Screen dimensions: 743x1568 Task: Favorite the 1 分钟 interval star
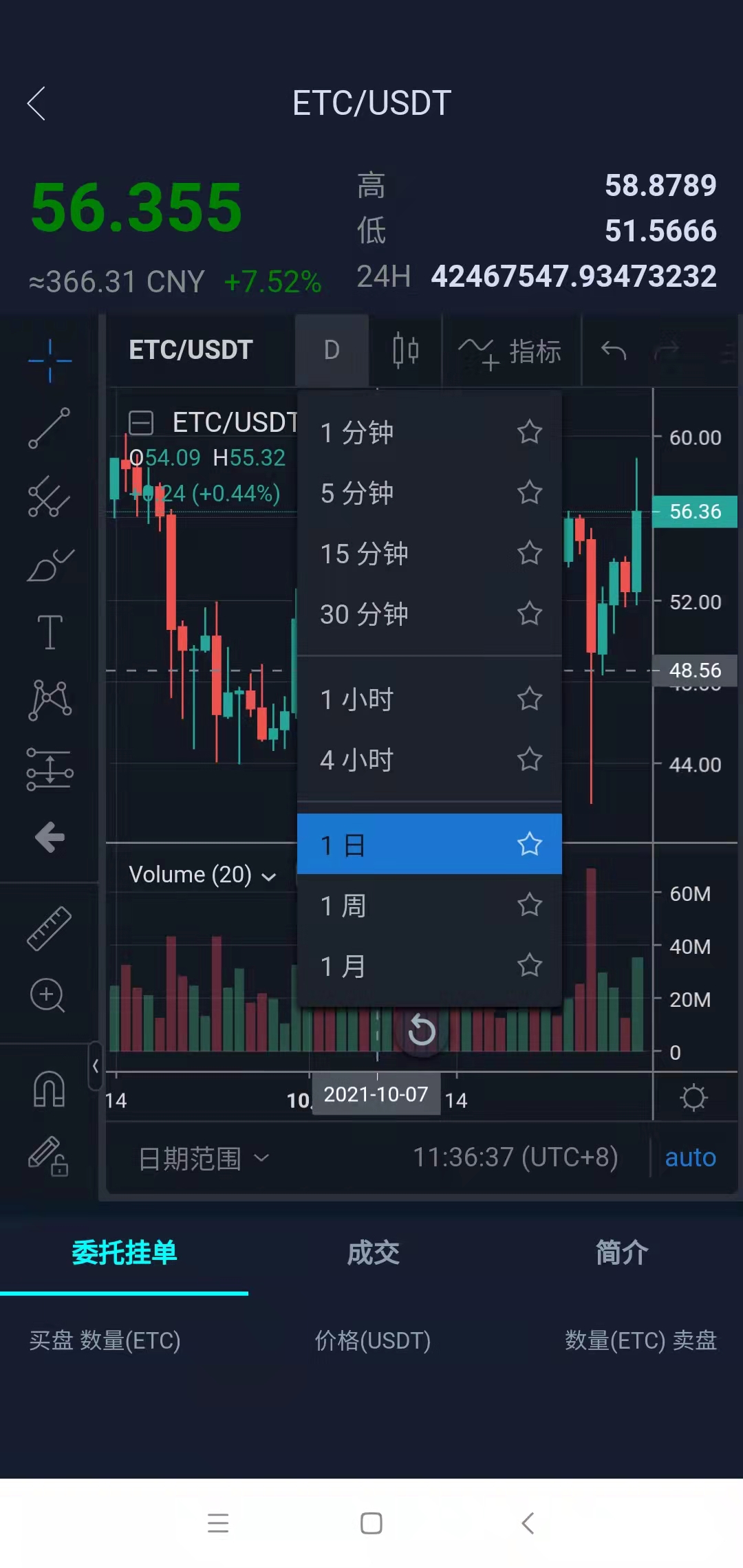tap(530, 432)
